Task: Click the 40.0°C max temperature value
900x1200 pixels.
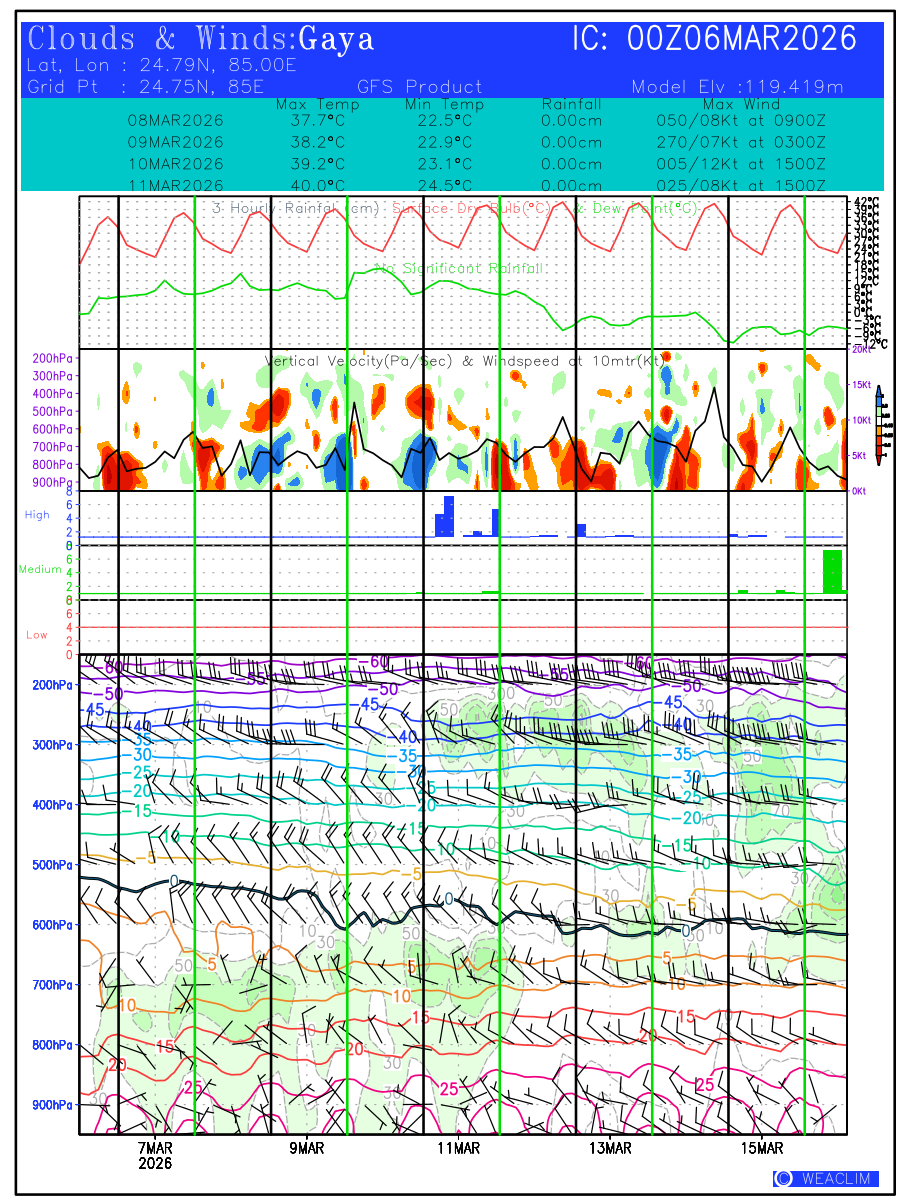Action: tap(310, 186)
